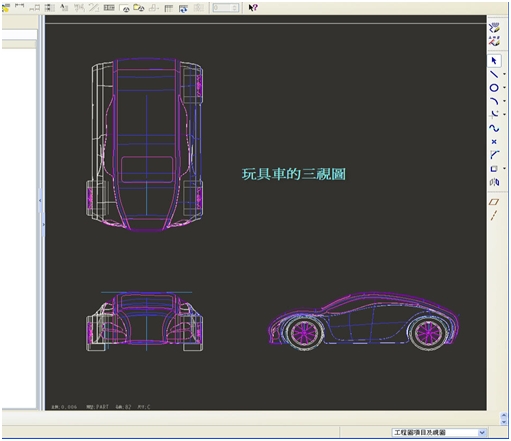
Task: Select the Point (x) tool
Action: click(494, 142)
